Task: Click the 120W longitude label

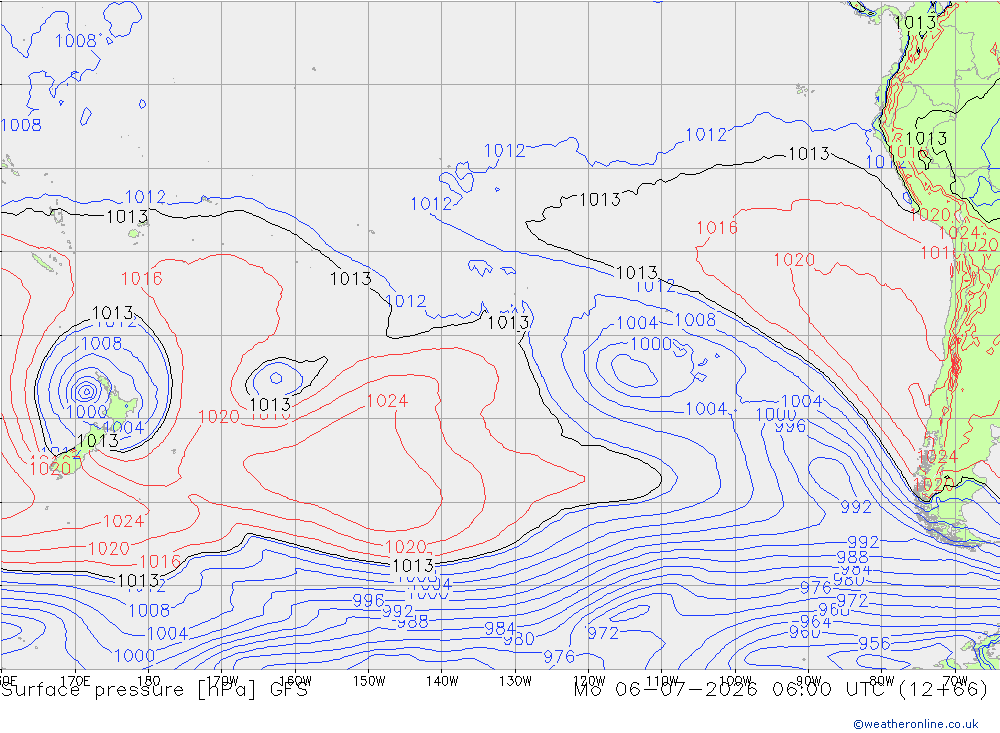Action: (589, 681)
